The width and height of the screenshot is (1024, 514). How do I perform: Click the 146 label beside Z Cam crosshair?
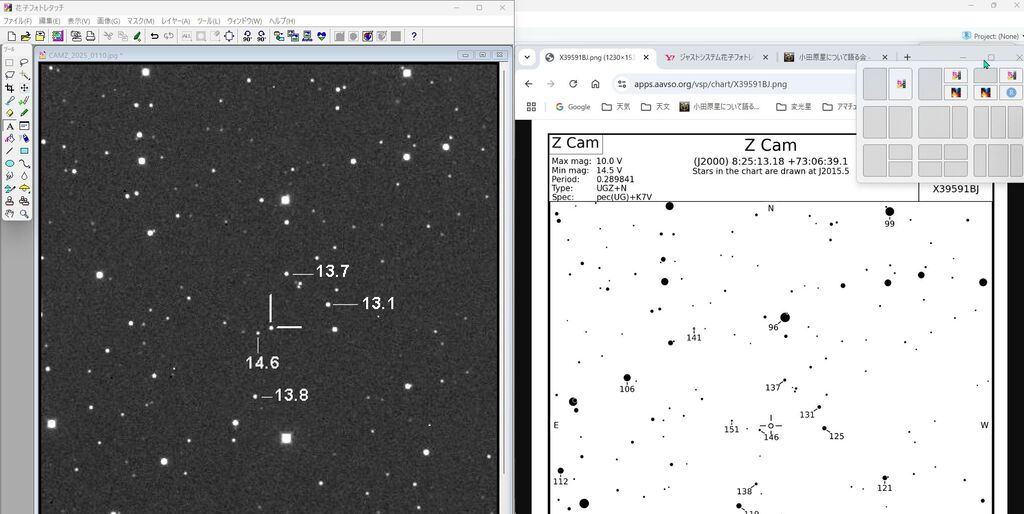tap(771, 437)
